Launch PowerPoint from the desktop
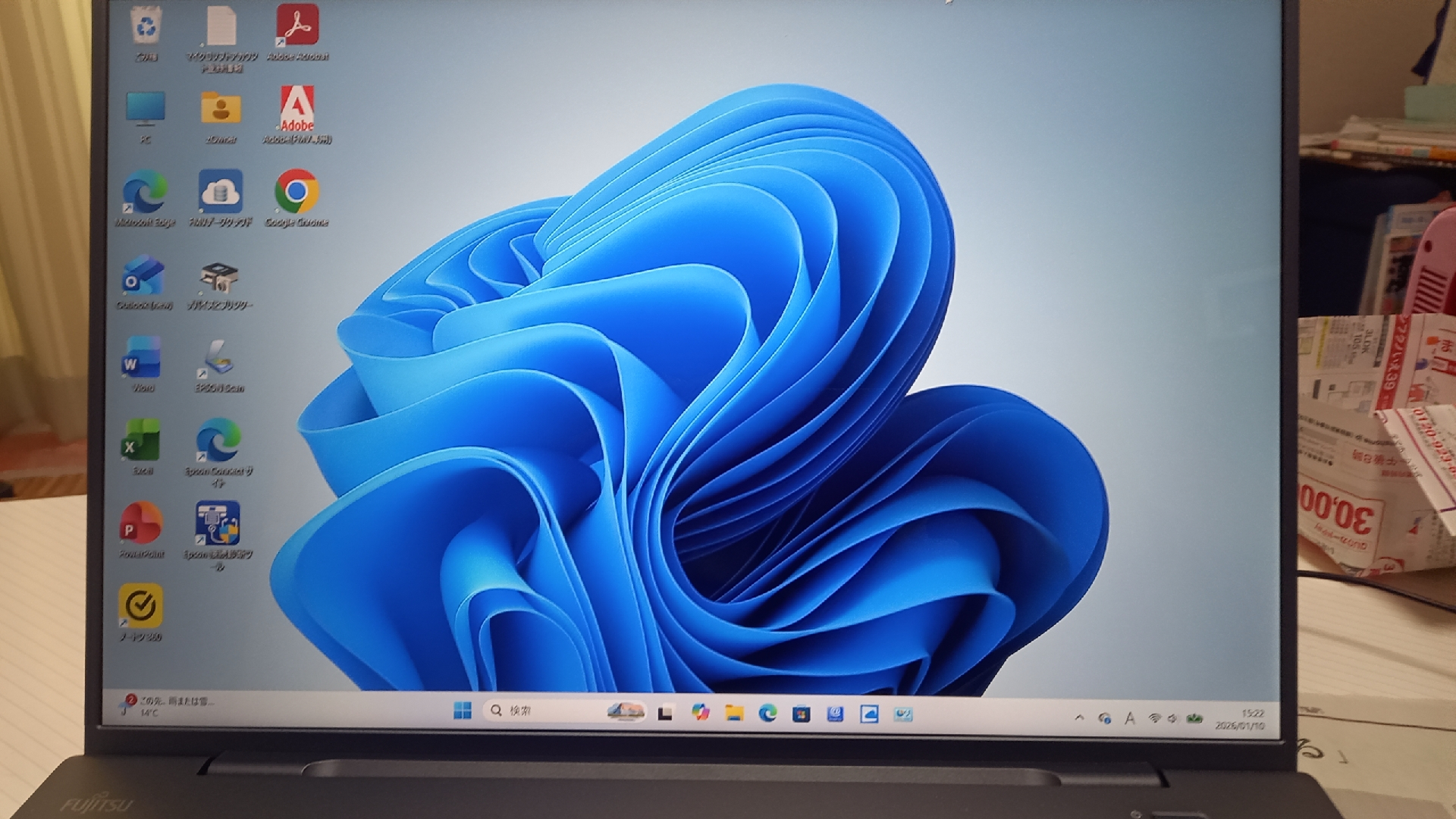The width and height of the screenshot is (1456, 819). click(x=141, y=529)
